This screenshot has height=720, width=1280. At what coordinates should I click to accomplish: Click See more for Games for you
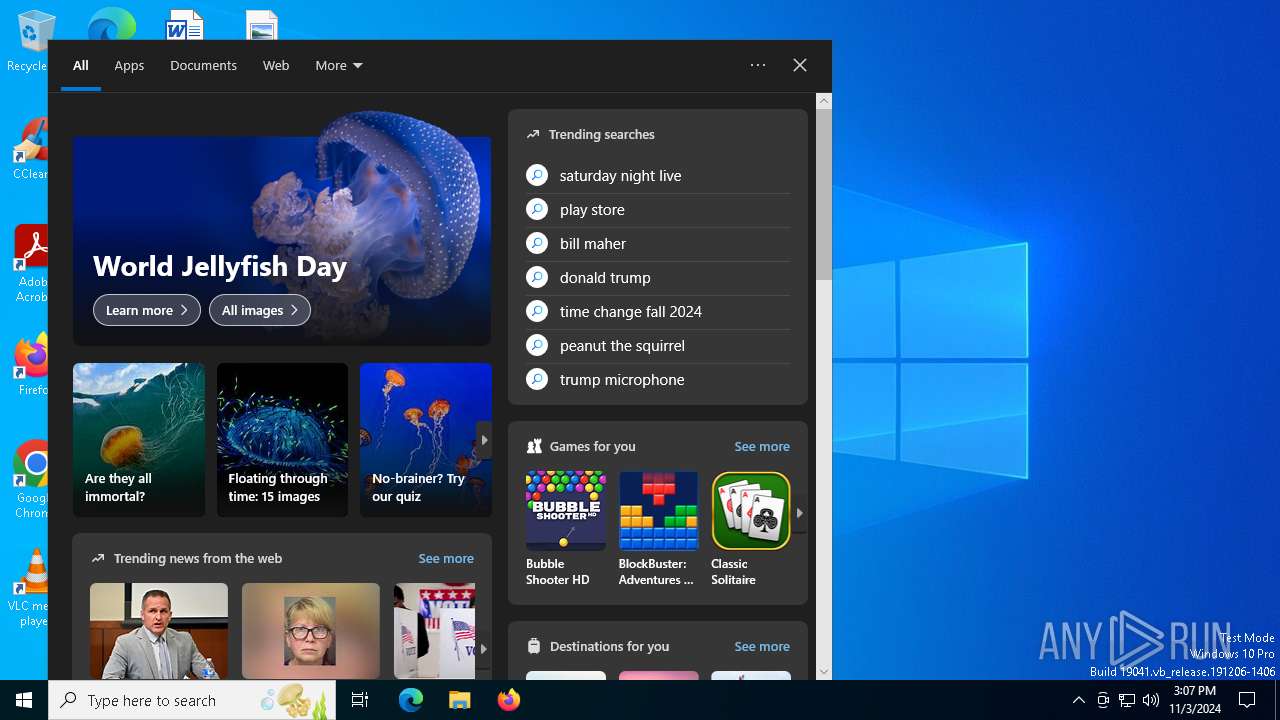tap(762, 446)
